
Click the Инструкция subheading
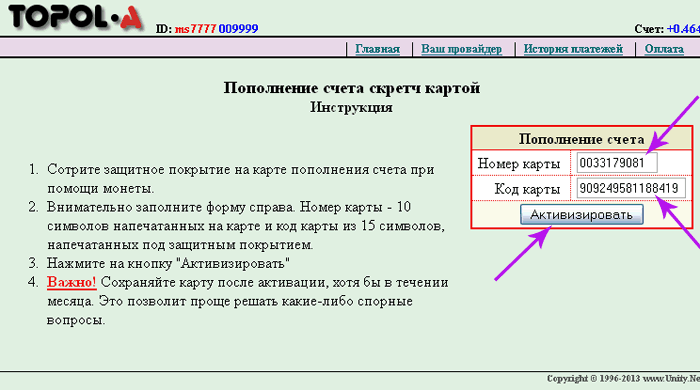click(x=352, y=107)
